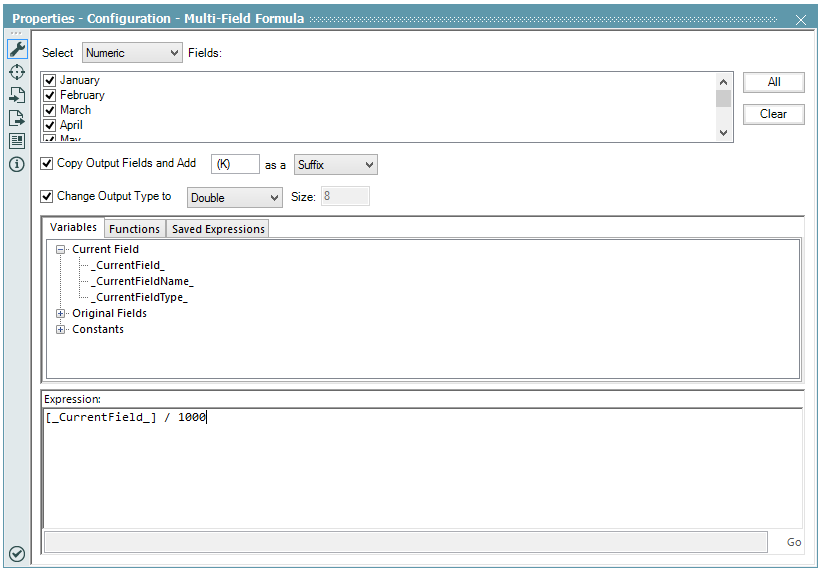Click the Go button

point(794,543)
